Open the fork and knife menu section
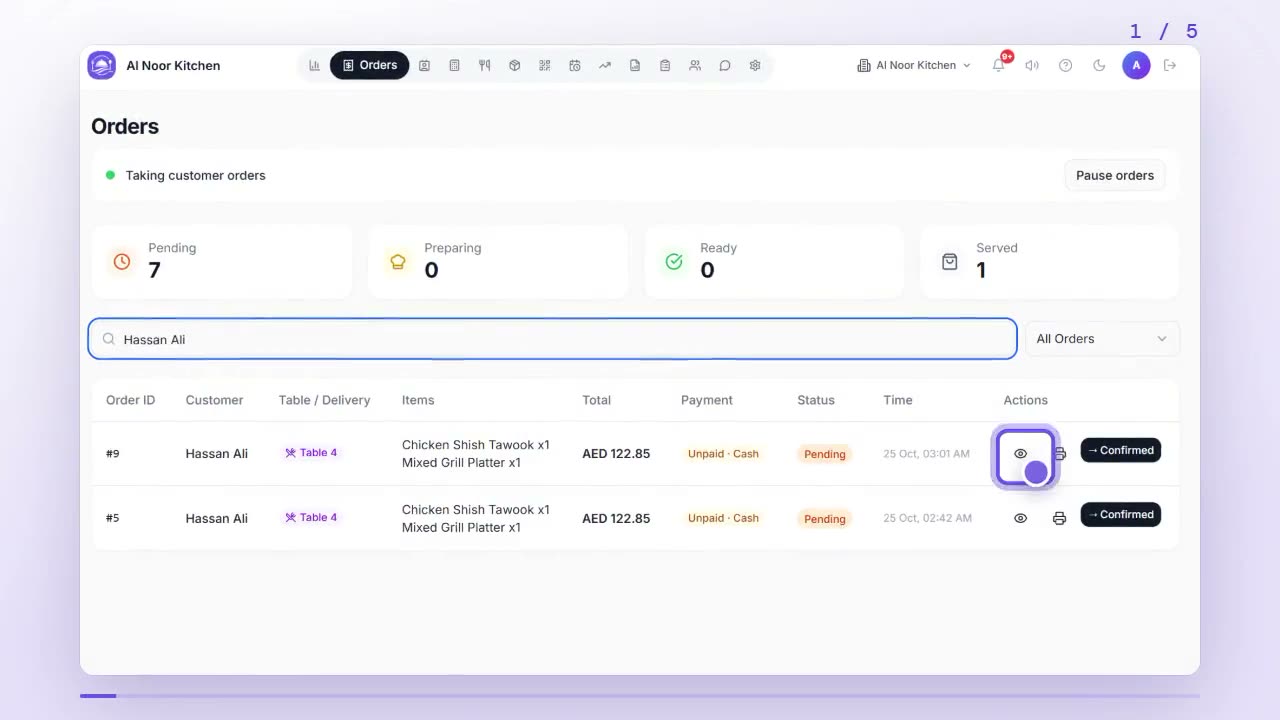Image resolution: width=1280 pixels, height=720 pixels. click(485, 65)
